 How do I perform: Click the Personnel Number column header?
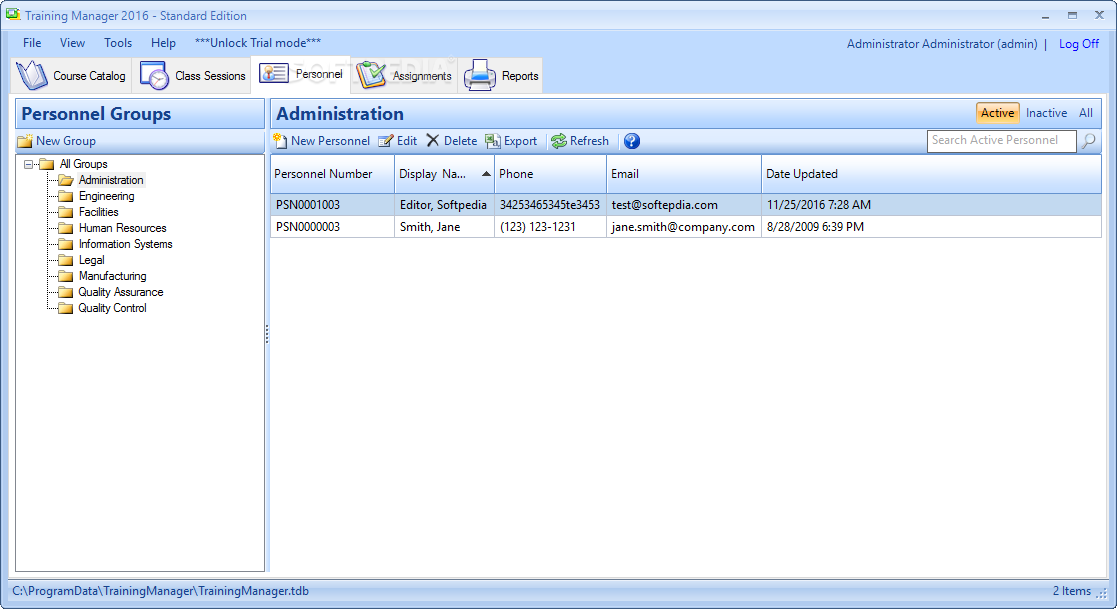[x=332, y=174]
